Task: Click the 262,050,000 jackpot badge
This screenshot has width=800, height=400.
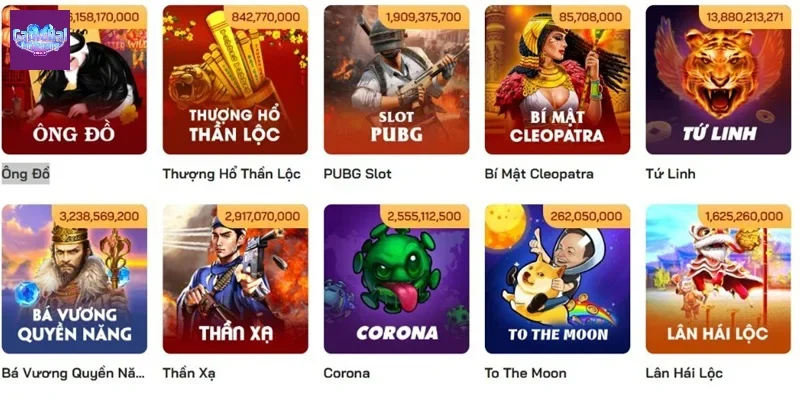Action: pyautogui.click(x=586, y=216)
